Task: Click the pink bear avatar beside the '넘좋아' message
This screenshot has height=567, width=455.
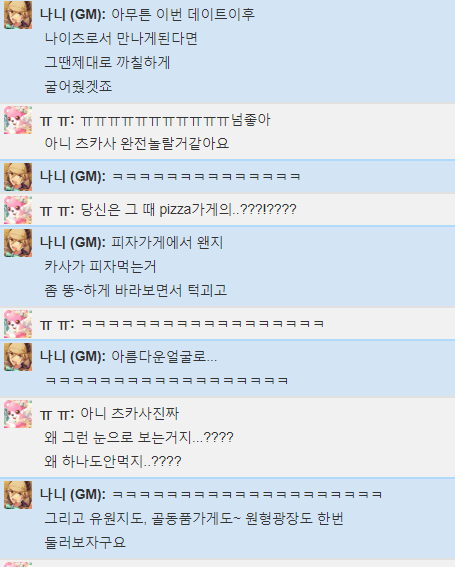Action: tap(18, 120)
